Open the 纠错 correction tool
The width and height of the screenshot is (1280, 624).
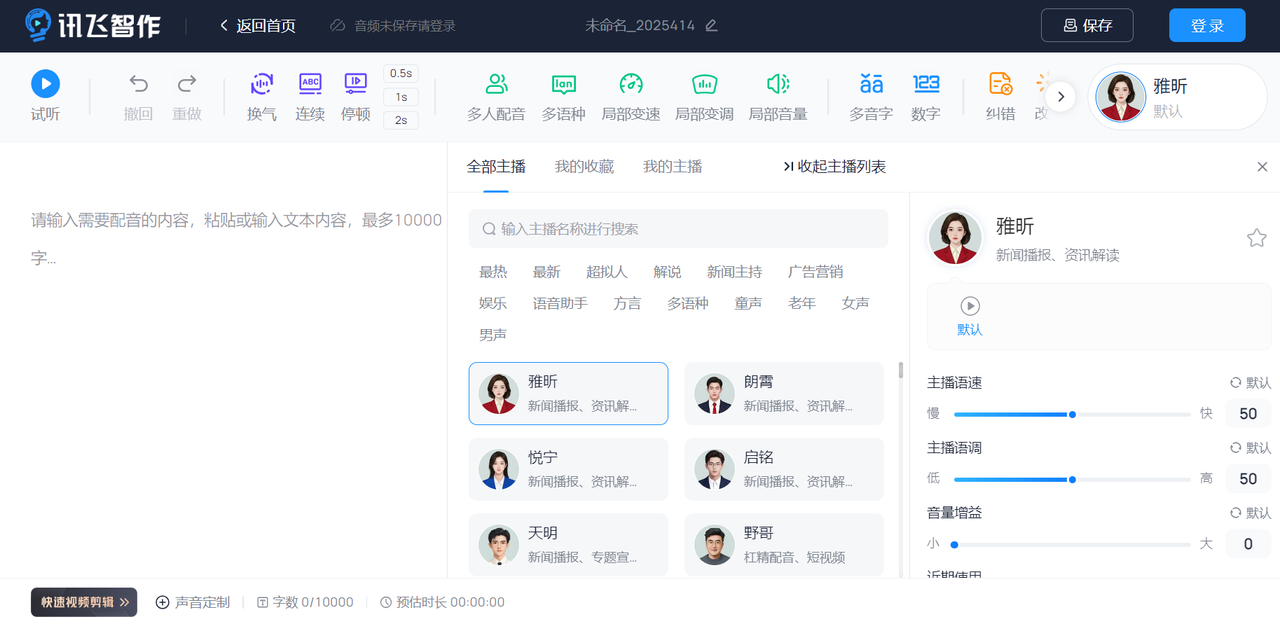click(x=999, y=96)
